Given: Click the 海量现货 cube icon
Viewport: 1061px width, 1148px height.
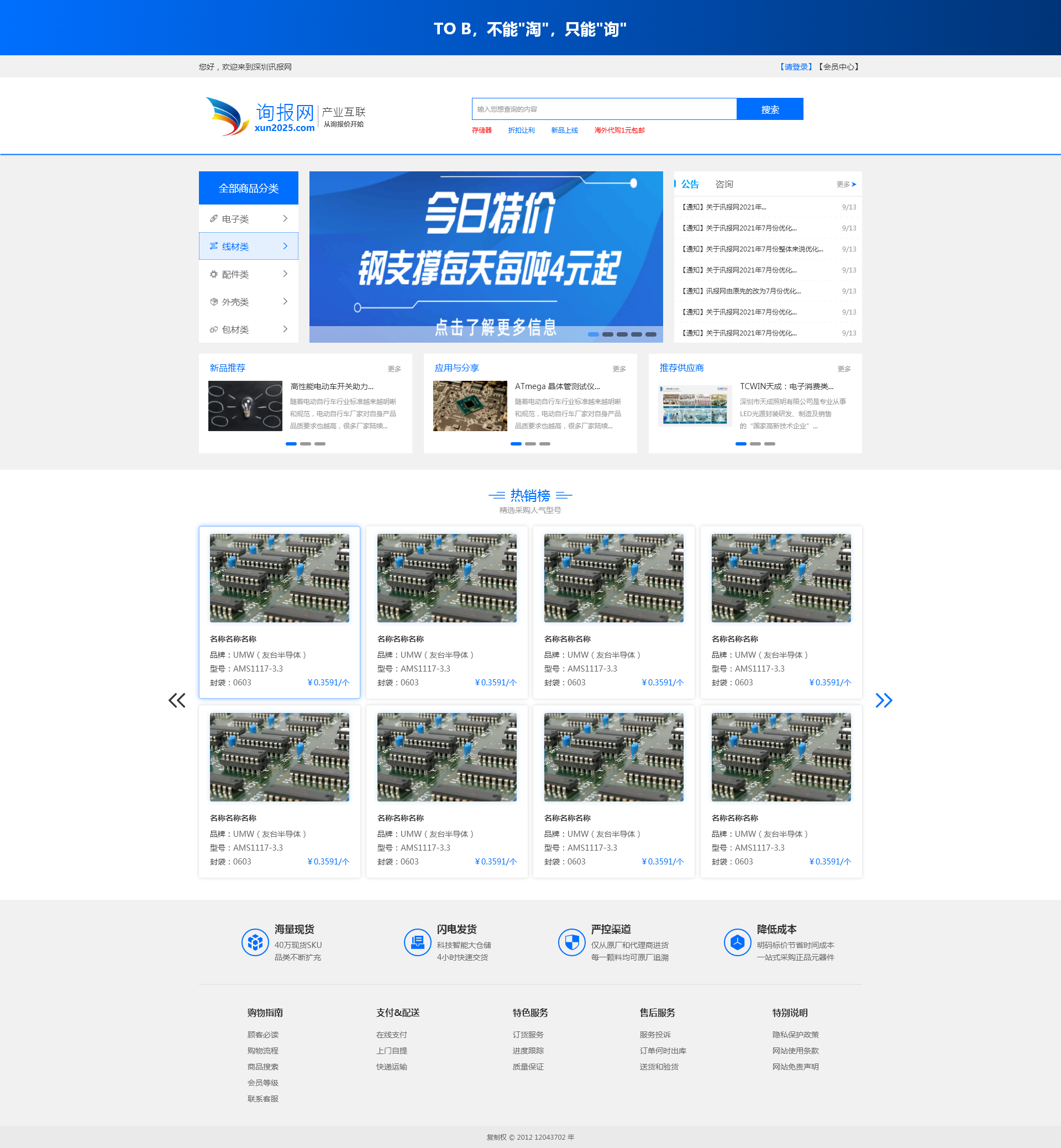Looking at the screenshot, I should point(255,942).
